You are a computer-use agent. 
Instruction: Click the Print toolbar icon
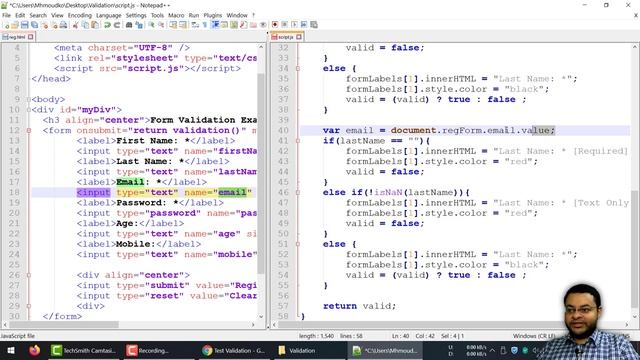click(63, 25)
